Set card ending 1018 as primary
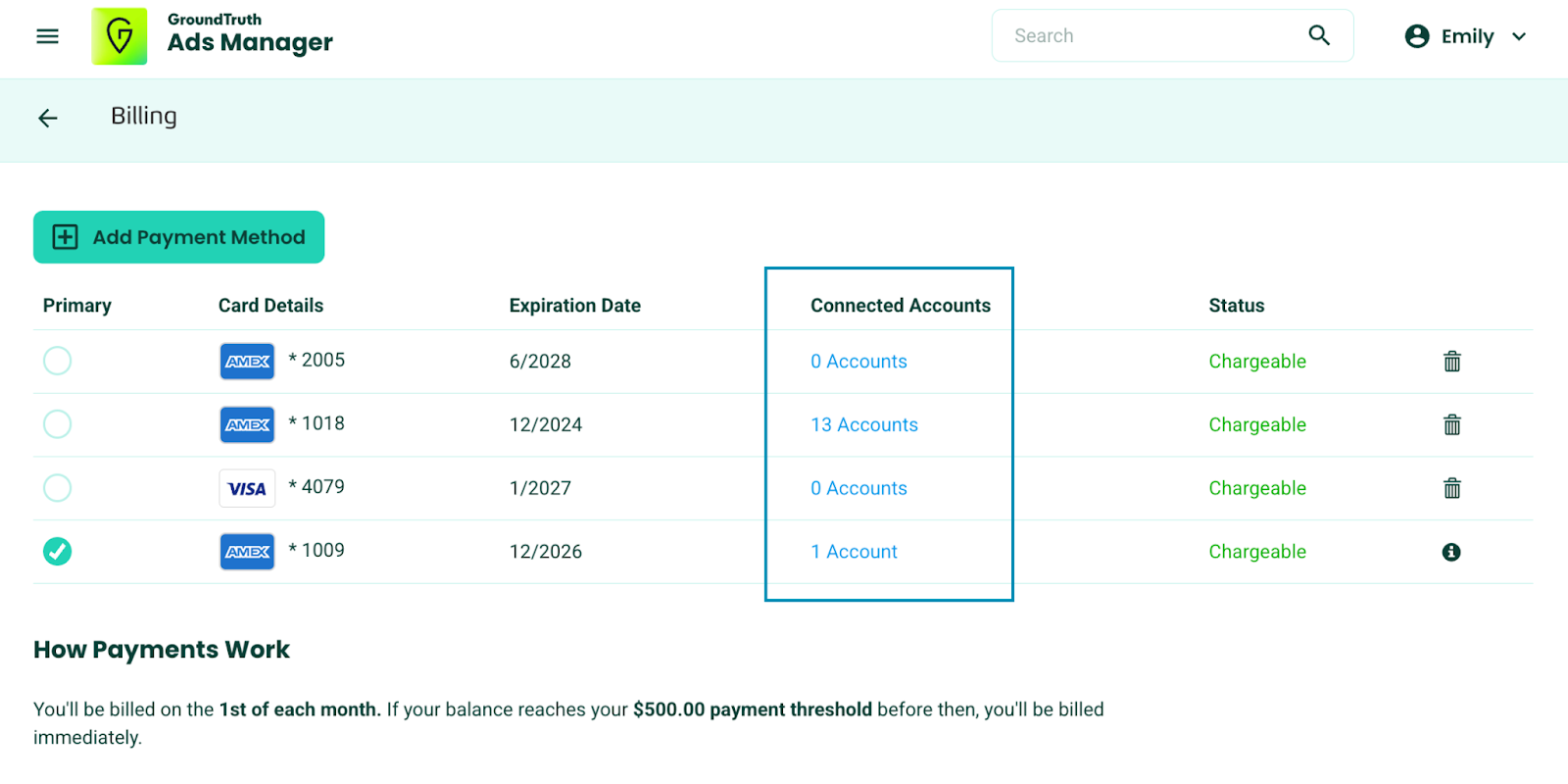 [x=58, y=424]
